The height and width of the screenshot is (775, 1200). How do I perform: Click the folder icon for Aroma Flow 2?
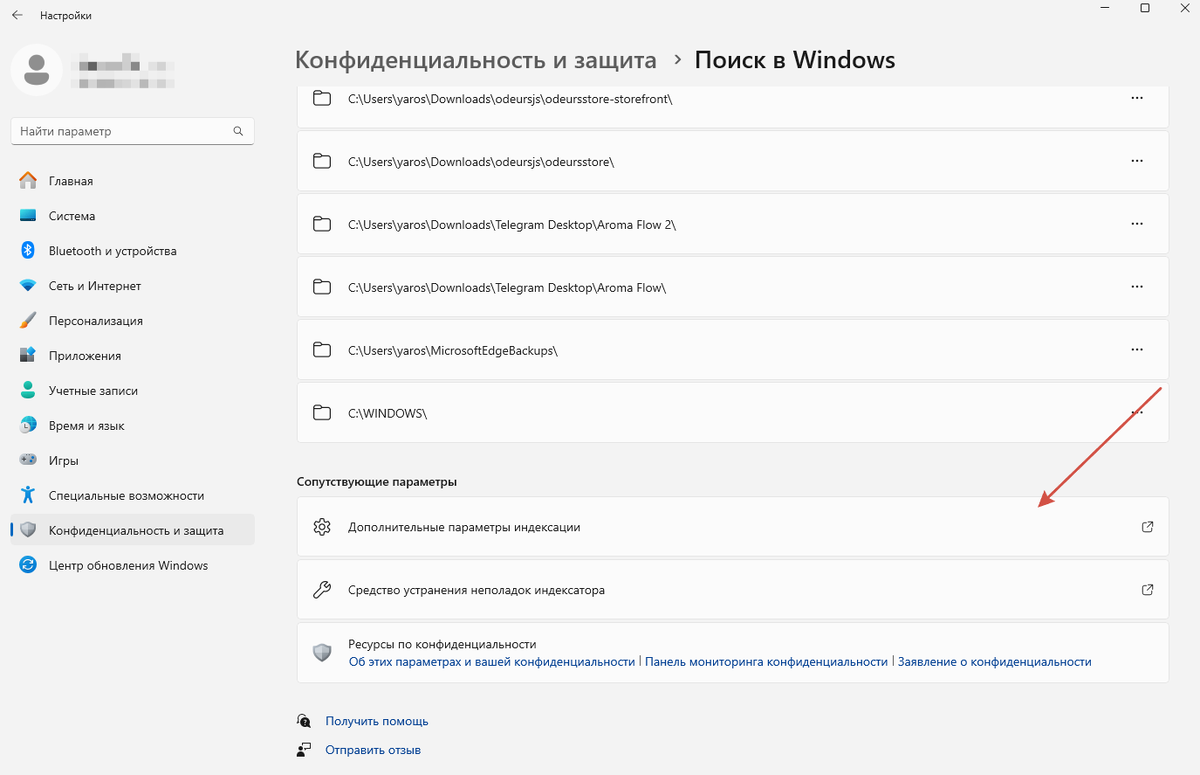coord(322,224)
